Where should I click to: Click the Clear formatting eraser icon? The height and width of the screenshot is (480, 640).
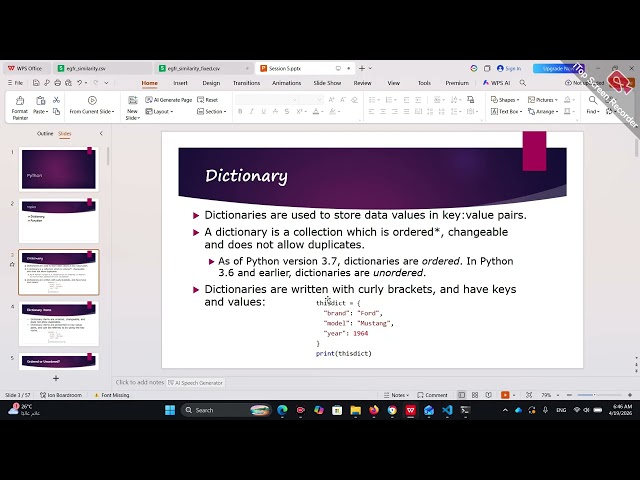(355, 100)
